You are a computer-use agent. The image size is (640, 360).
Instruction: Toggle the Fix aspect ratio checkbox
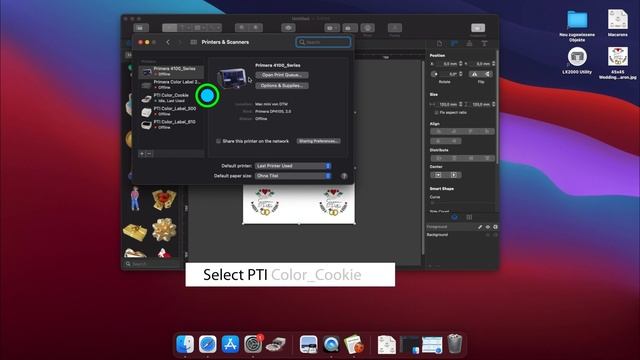pos(436,113)
